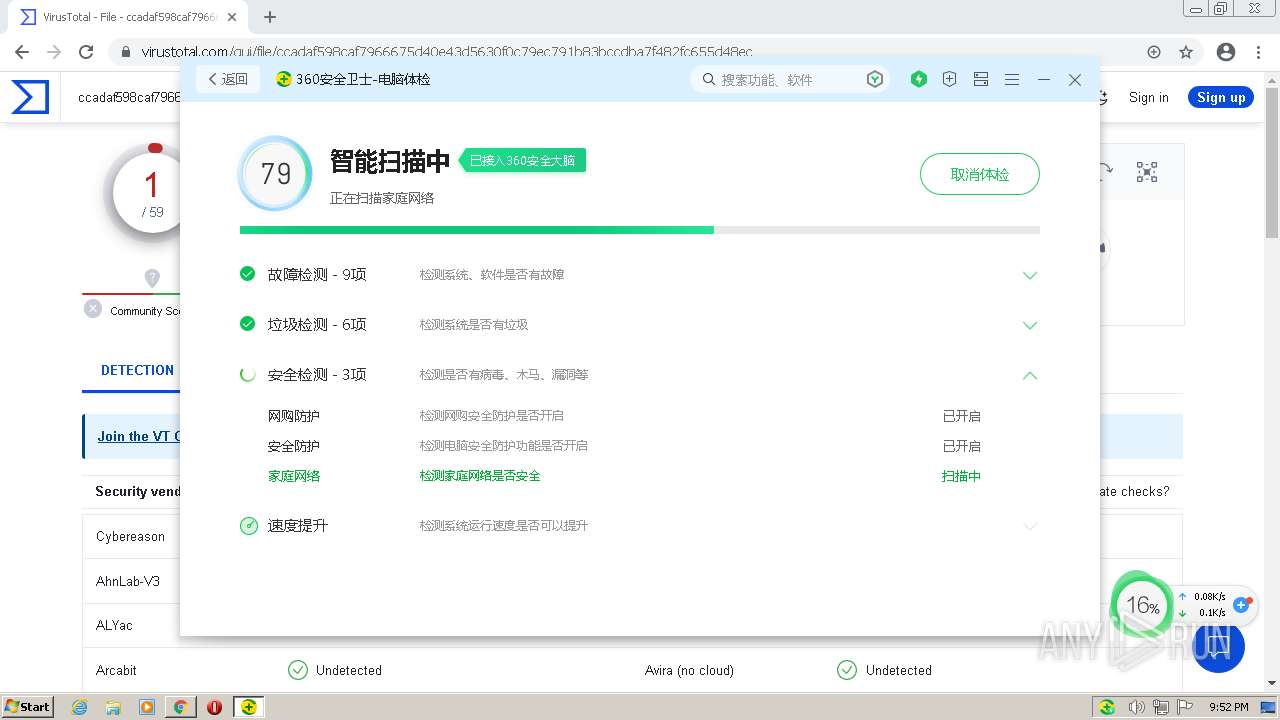Go back in Chrome
Screen dimensions: 1280x720
click(22, 52)
